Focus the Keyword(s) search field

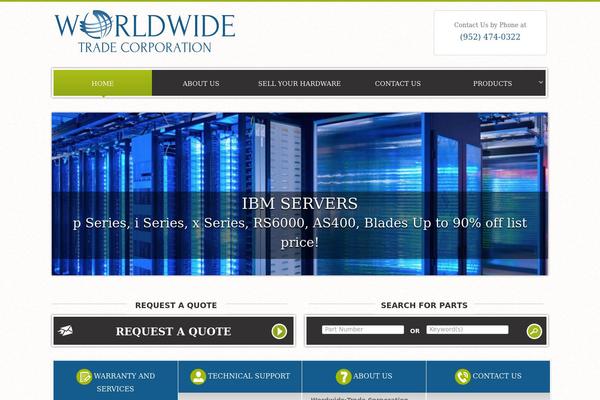click(467, 330)
